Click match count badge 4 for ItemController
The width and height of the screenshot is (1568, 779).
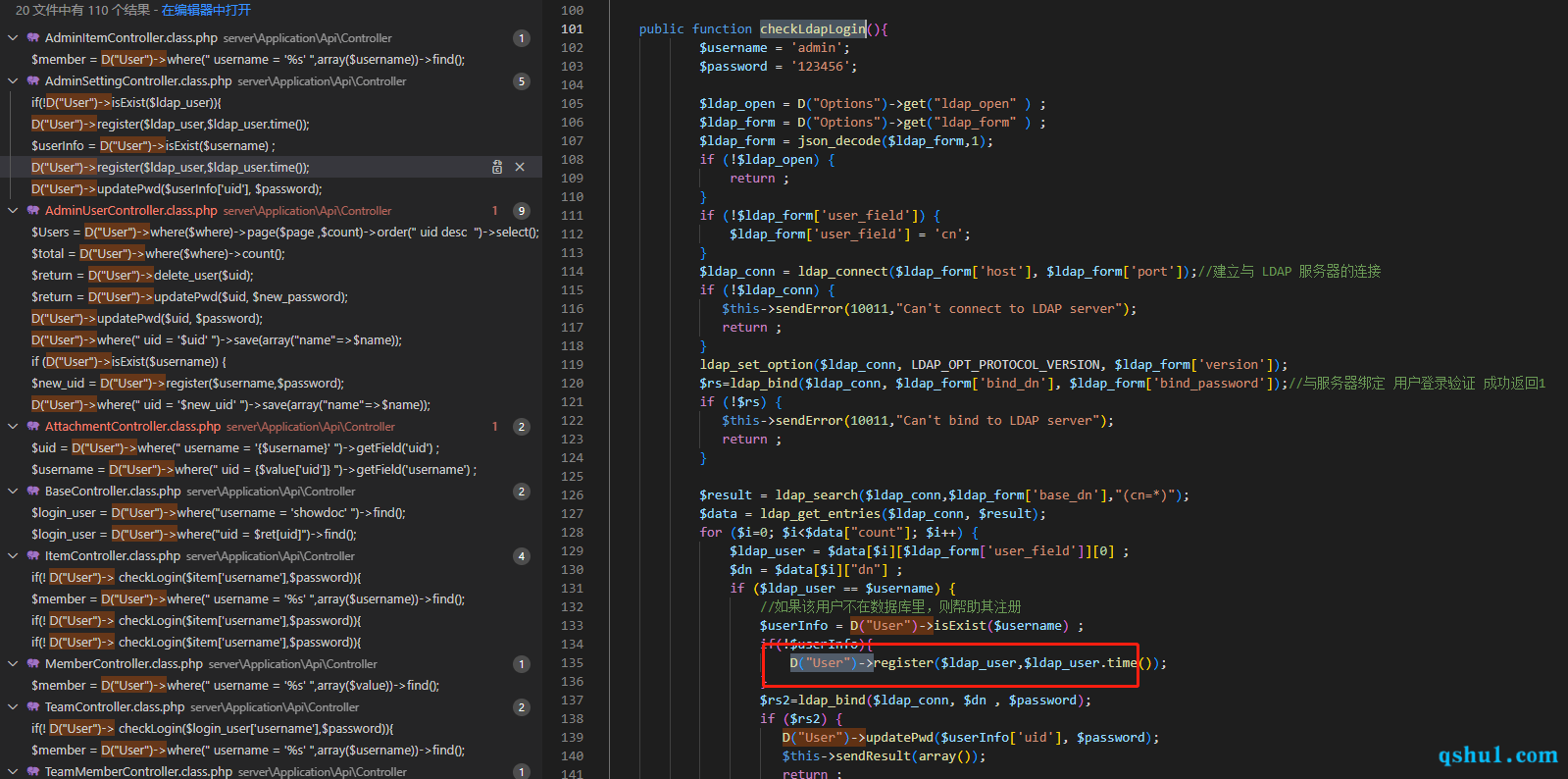click(x=522, y=556)
